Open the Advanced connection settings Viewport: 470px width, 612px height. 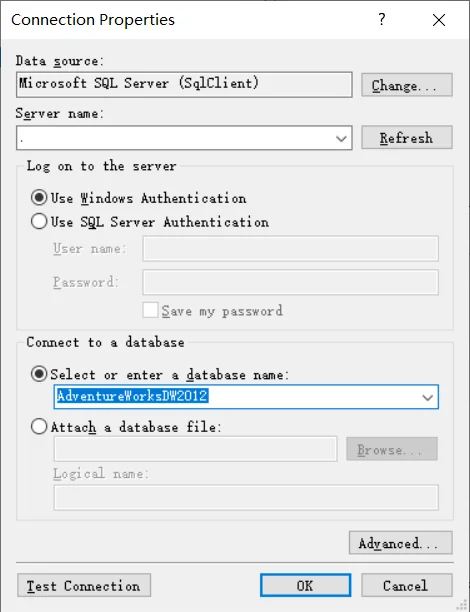pos(401,543)
